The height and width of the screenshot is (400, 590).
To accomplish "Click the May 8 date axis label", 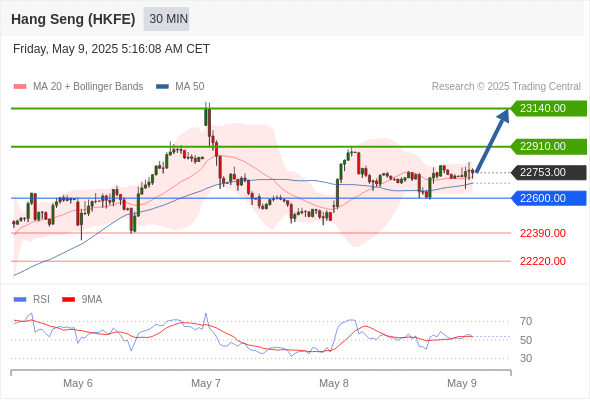I will [334, 383].
